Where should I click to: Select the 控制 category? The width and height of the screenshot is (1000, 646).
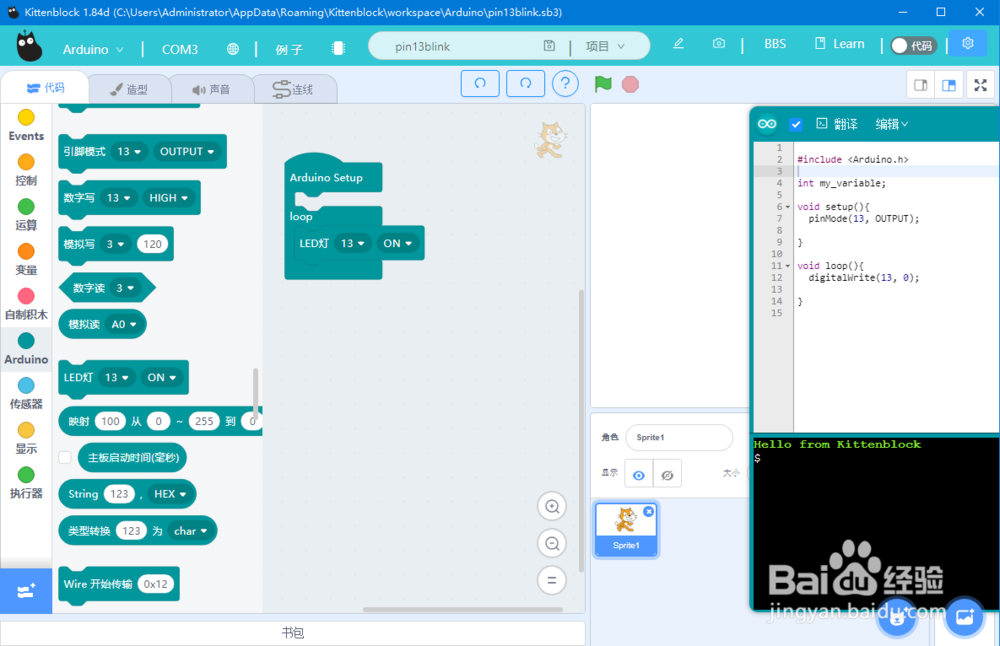(x=26, y=170)
